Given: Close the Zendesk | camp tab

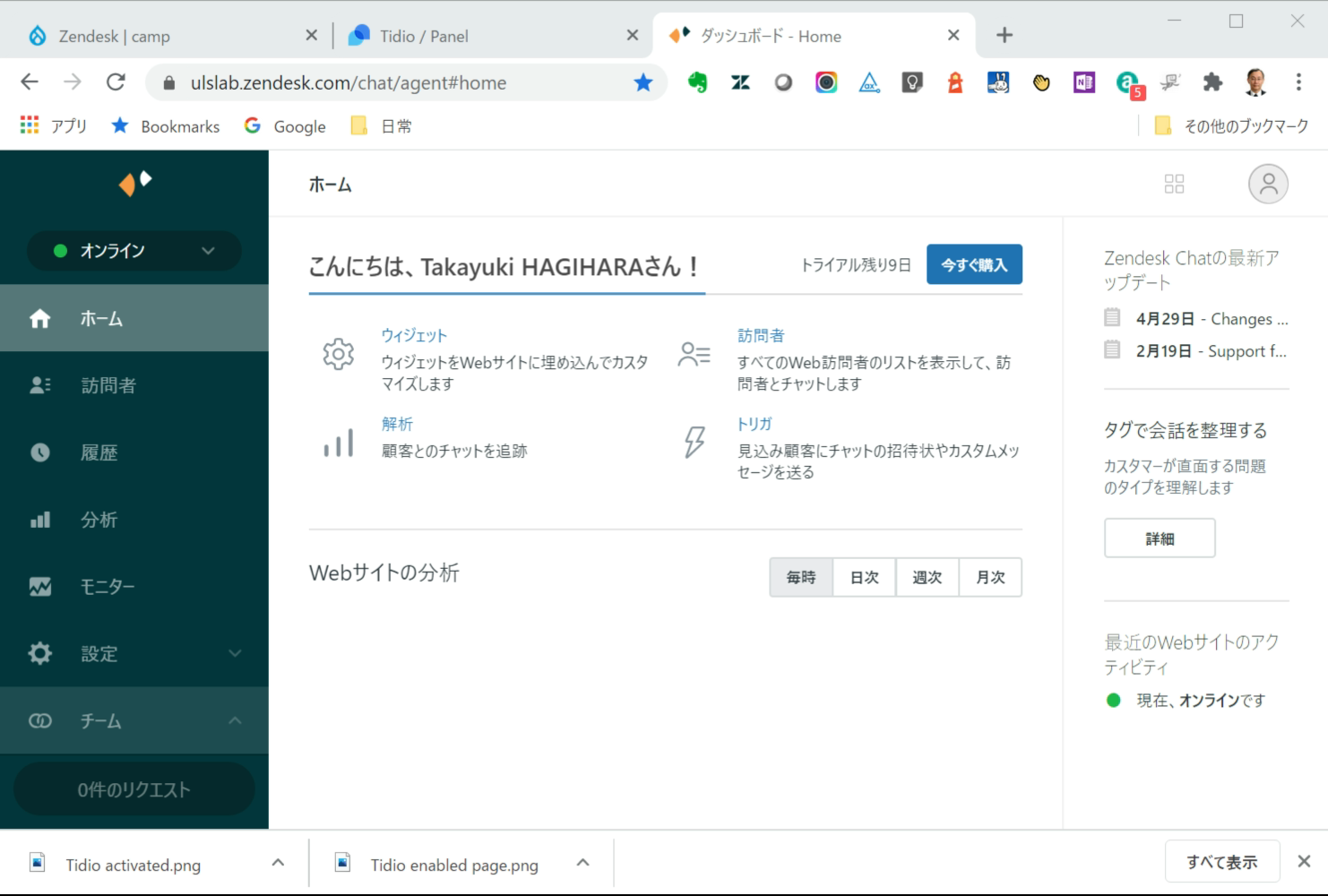Looking at the screenshot, I should pos(311,35).
